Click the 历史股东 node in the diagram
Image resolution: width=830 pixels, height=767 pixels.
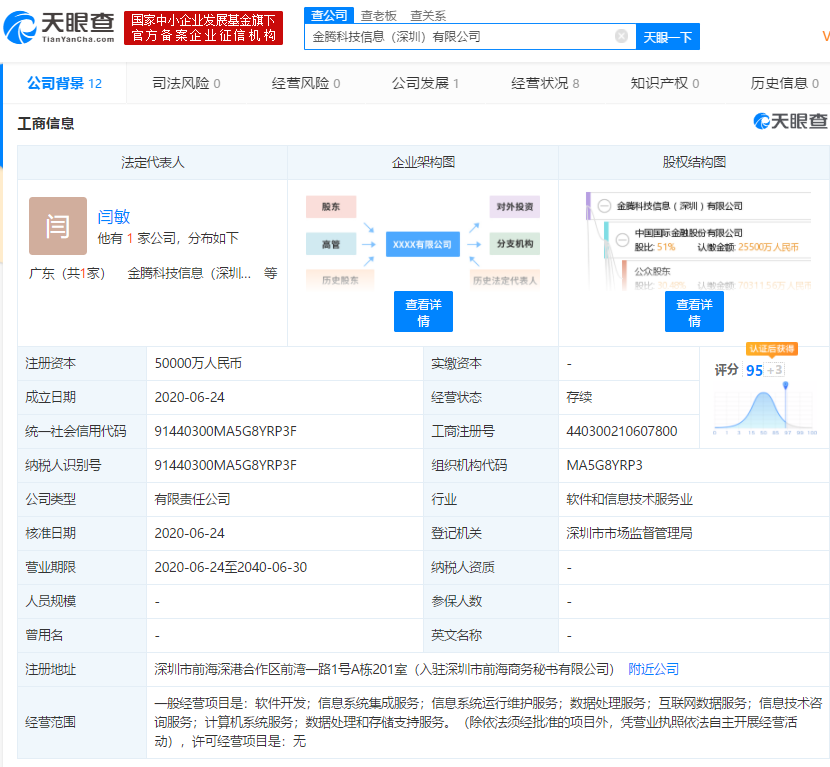coord(340,280)
